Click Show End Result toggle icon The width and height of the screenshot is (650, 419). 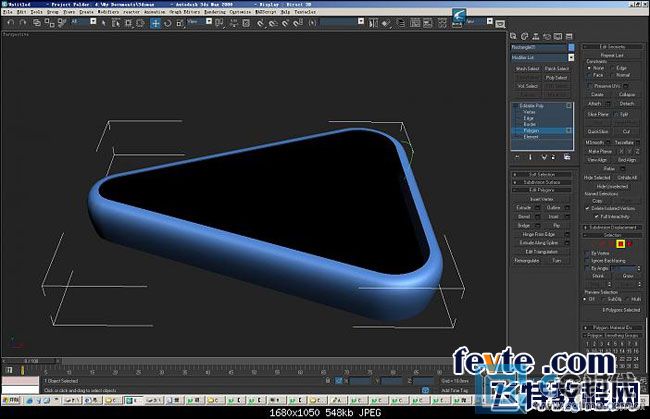(530, 157)
